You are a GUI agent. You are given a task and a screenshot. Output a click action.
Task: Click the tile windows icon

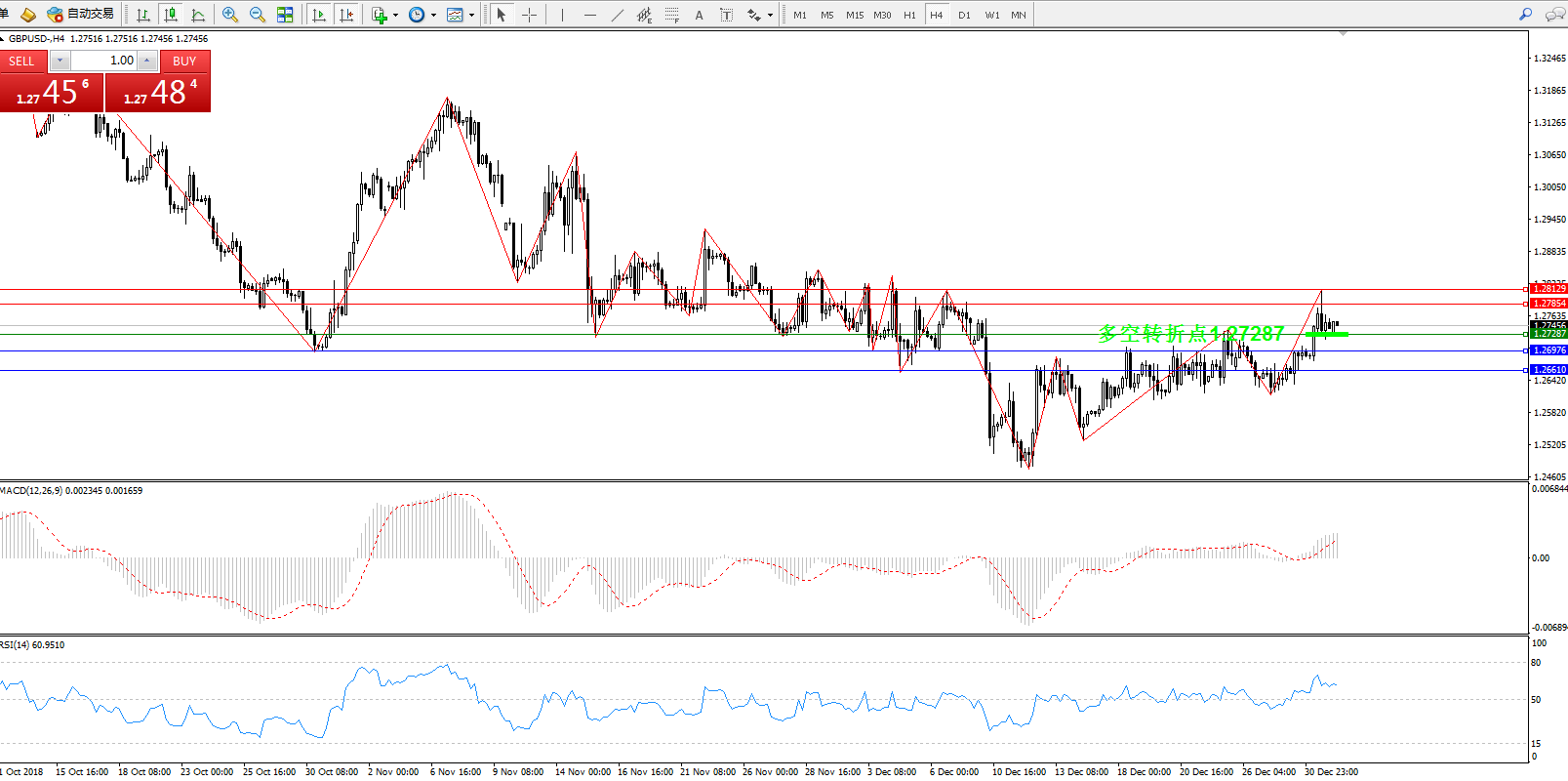click(285, 15)
